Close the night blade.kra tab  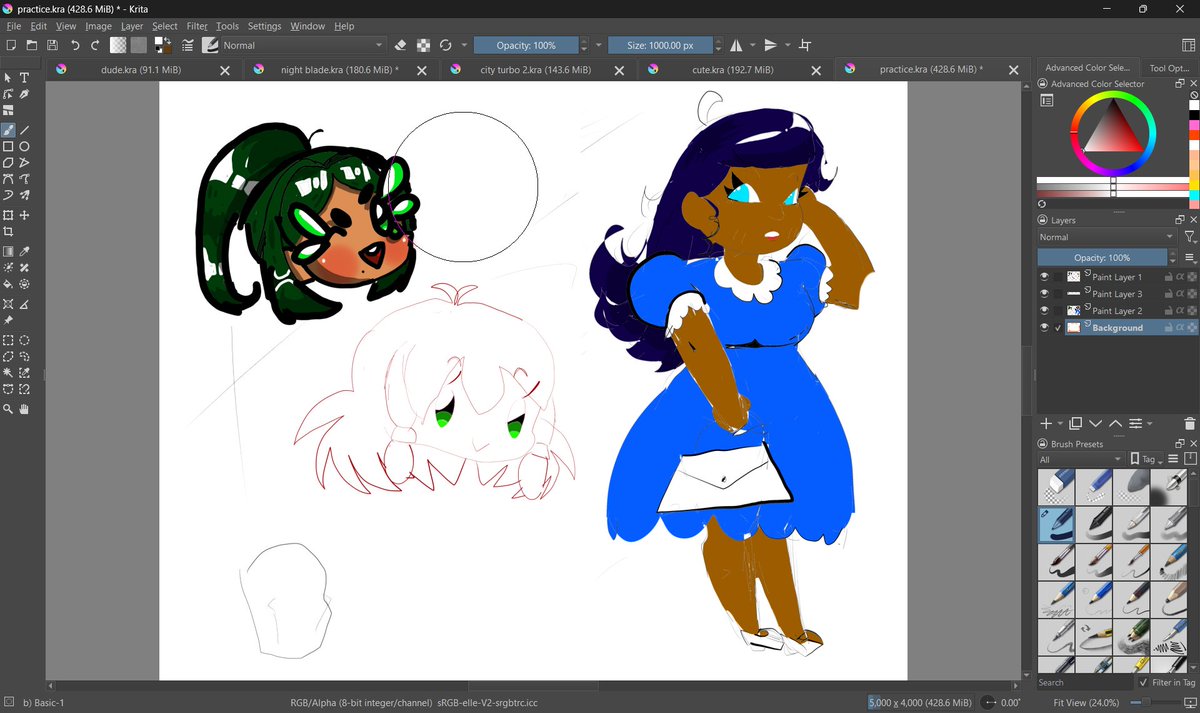point(422,70)
